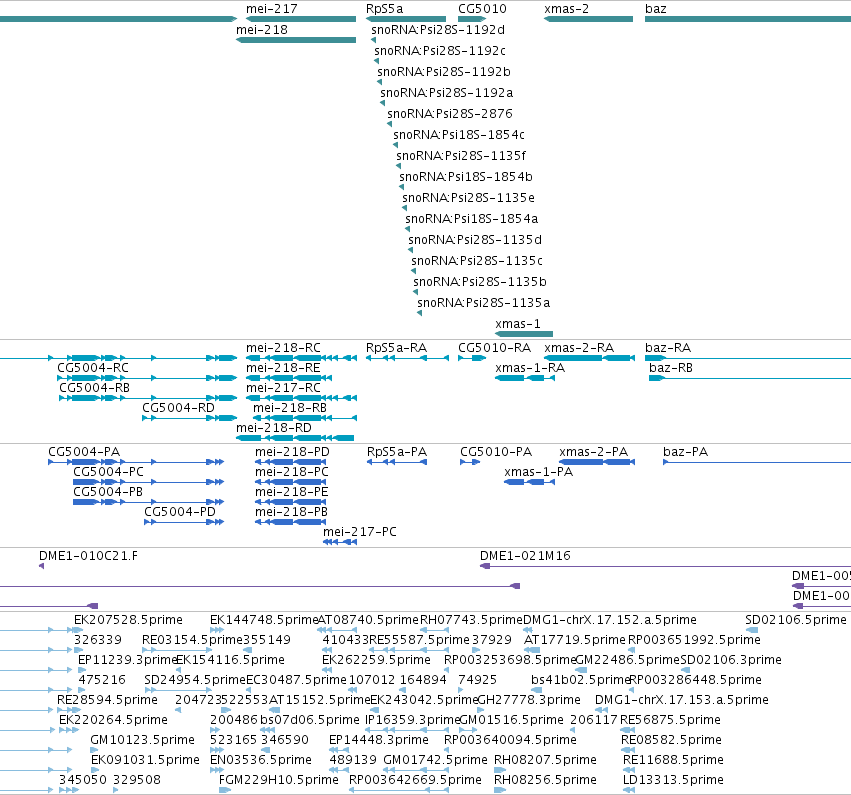Click the mei-217-RC transcript
This screenshot has height=795, width=851.
pos(301,398)
